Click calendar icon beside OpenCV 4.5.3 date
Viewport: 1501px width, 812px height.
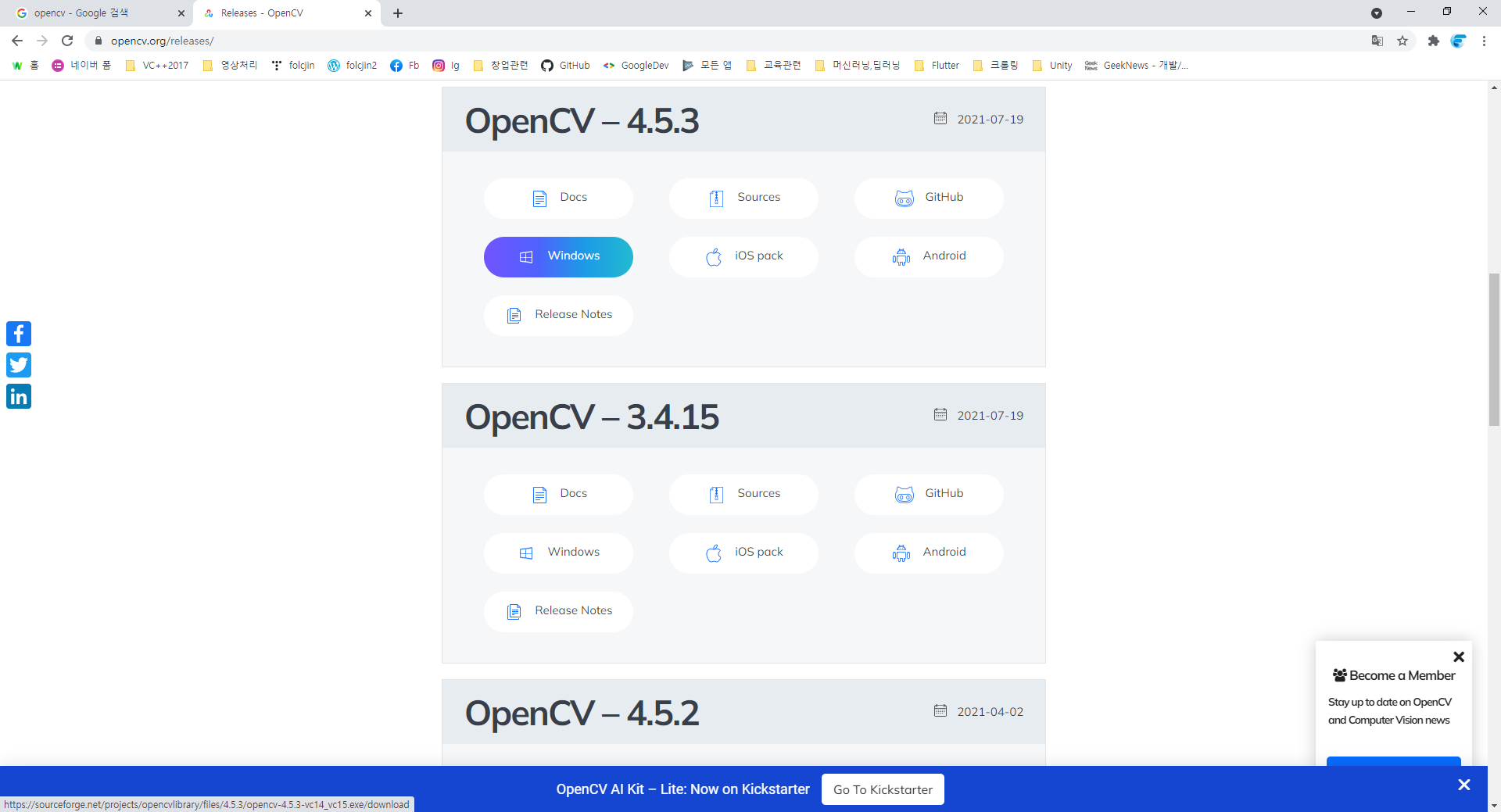[940, 118]
